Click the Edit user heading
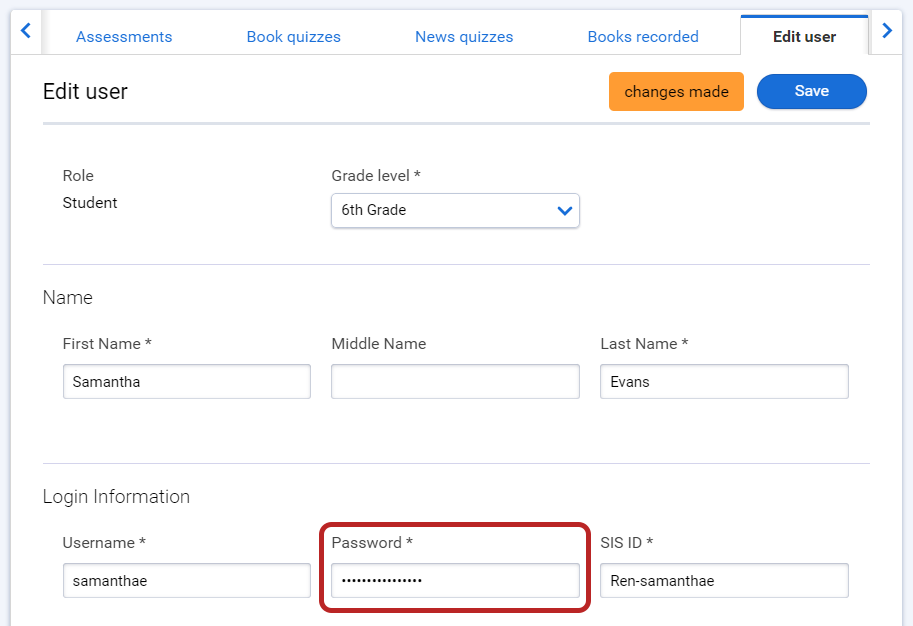The height and width of the screenshot is (626, 913). [x=85, y=91]
